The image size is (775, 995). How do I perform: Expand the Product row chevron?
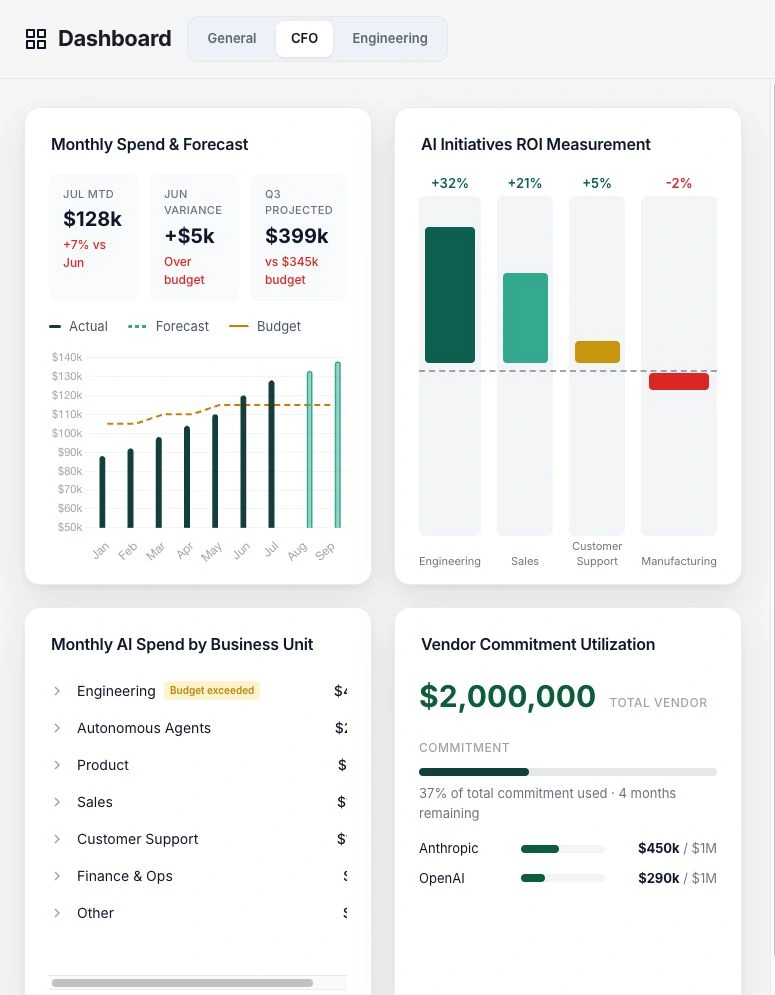pos(57,765)
